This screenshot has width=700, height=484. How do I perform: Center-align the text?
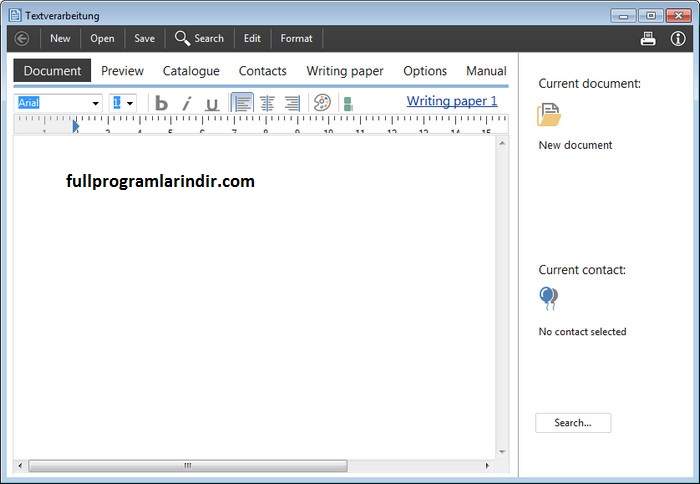click(x=267, y=103)
